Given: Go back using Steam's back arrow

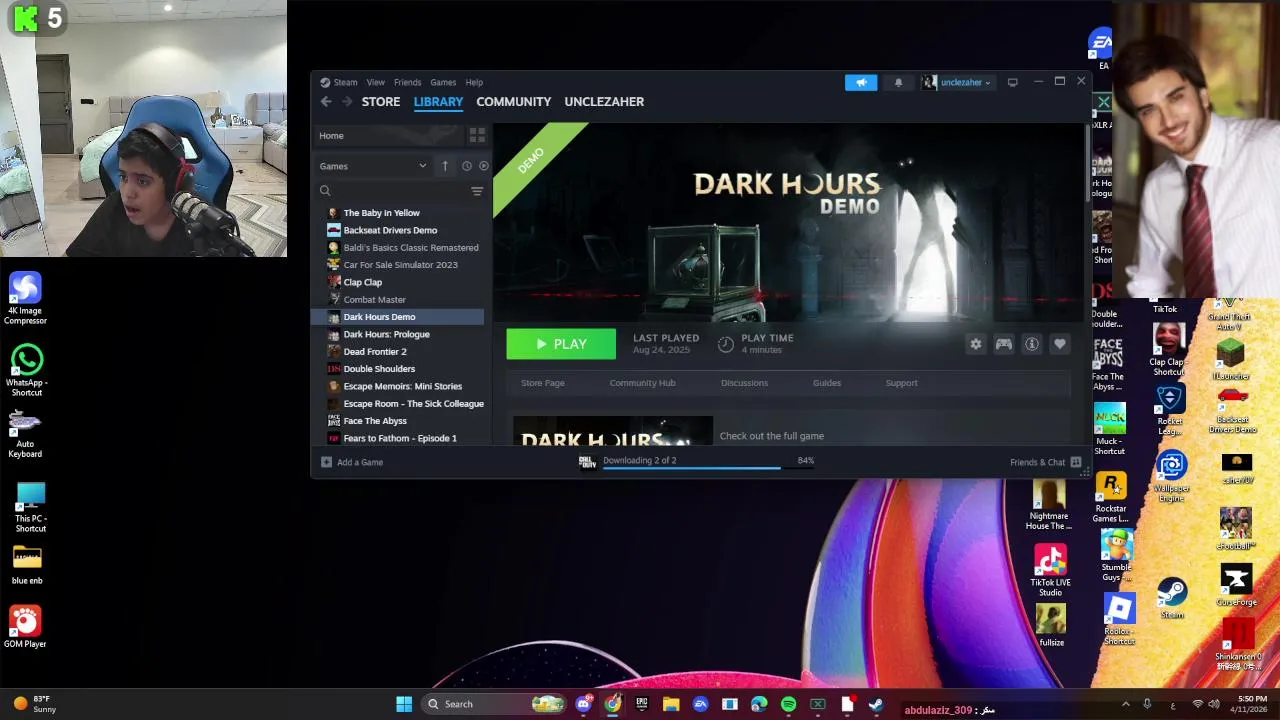Looking at the screenshot, I should point(326,102).
